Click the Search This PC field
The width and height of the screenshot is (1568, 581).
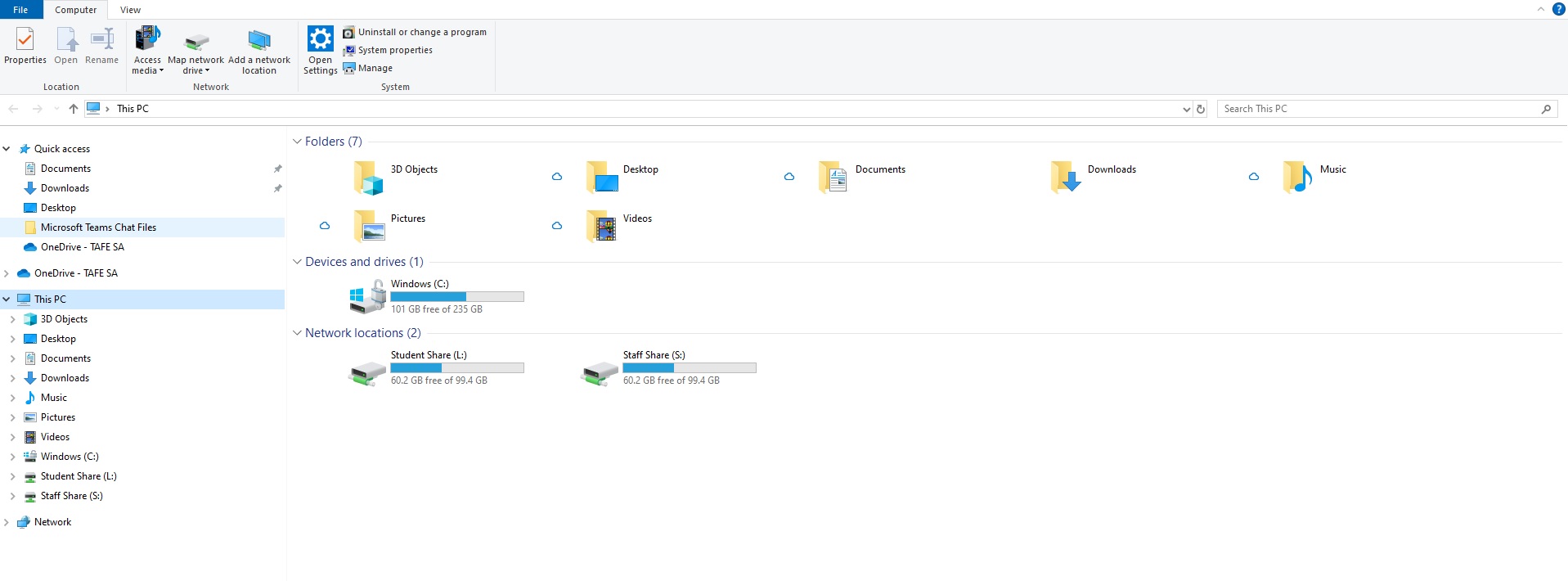pos(1378,109)
